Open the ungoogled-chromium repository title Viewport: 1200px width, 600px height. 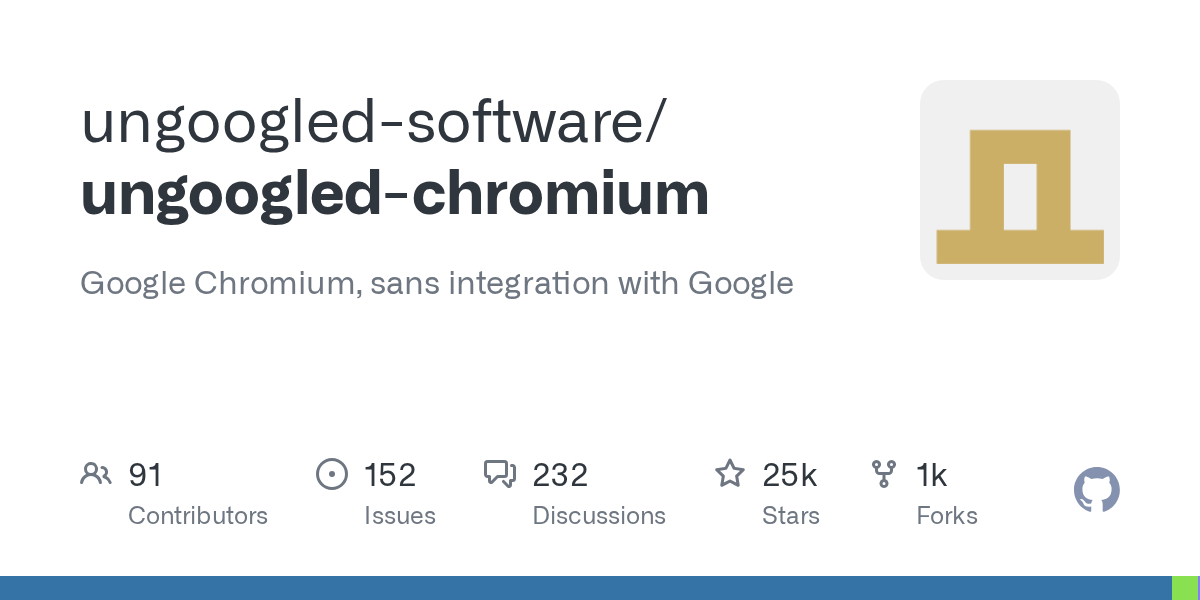395,194
